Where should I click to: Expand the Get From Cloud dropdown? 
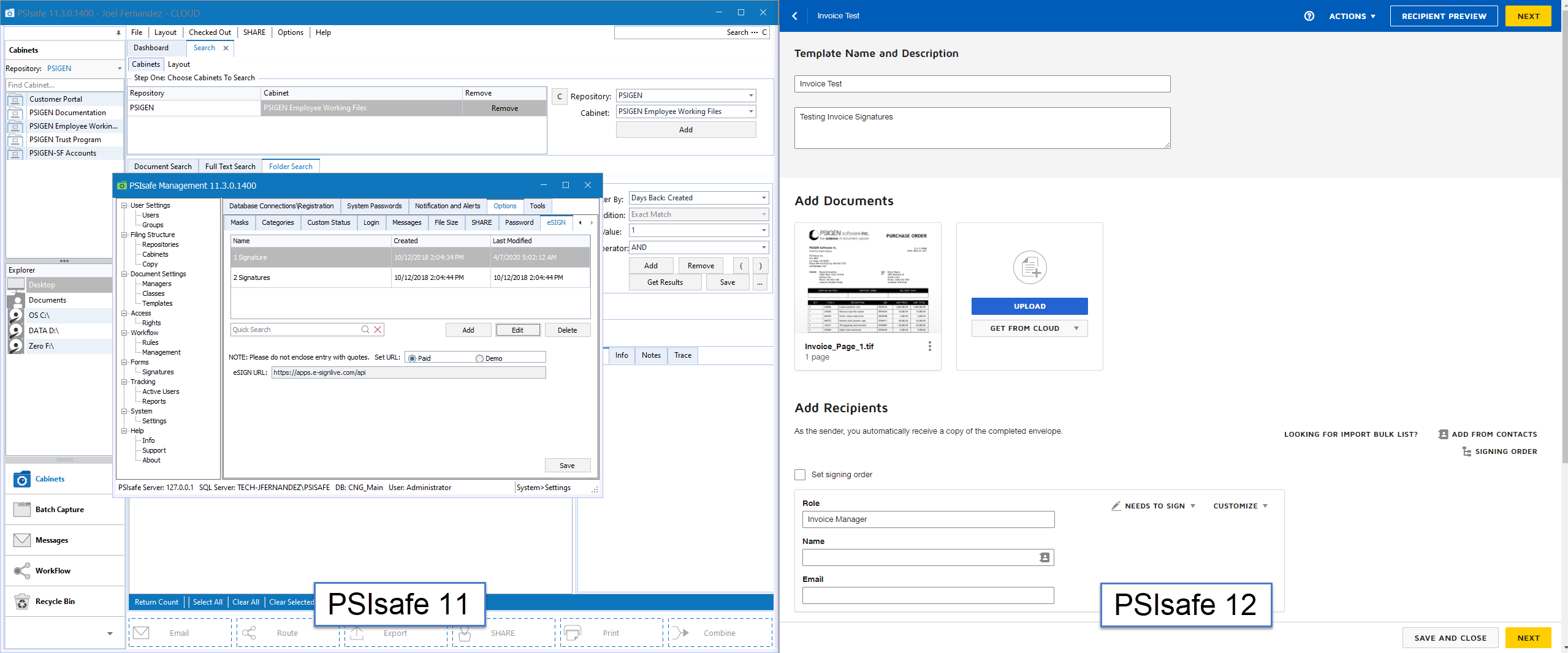1029,328
